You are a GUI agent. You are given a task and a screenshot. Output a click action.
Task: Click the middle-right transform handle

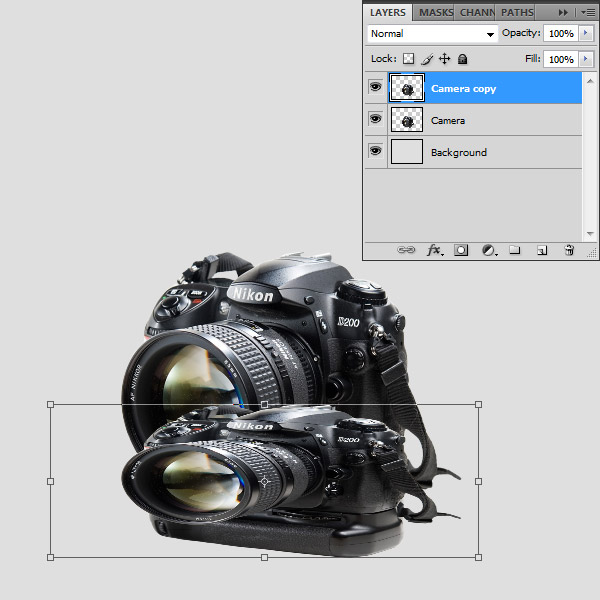pyautogui.click(x=478, y=481)
